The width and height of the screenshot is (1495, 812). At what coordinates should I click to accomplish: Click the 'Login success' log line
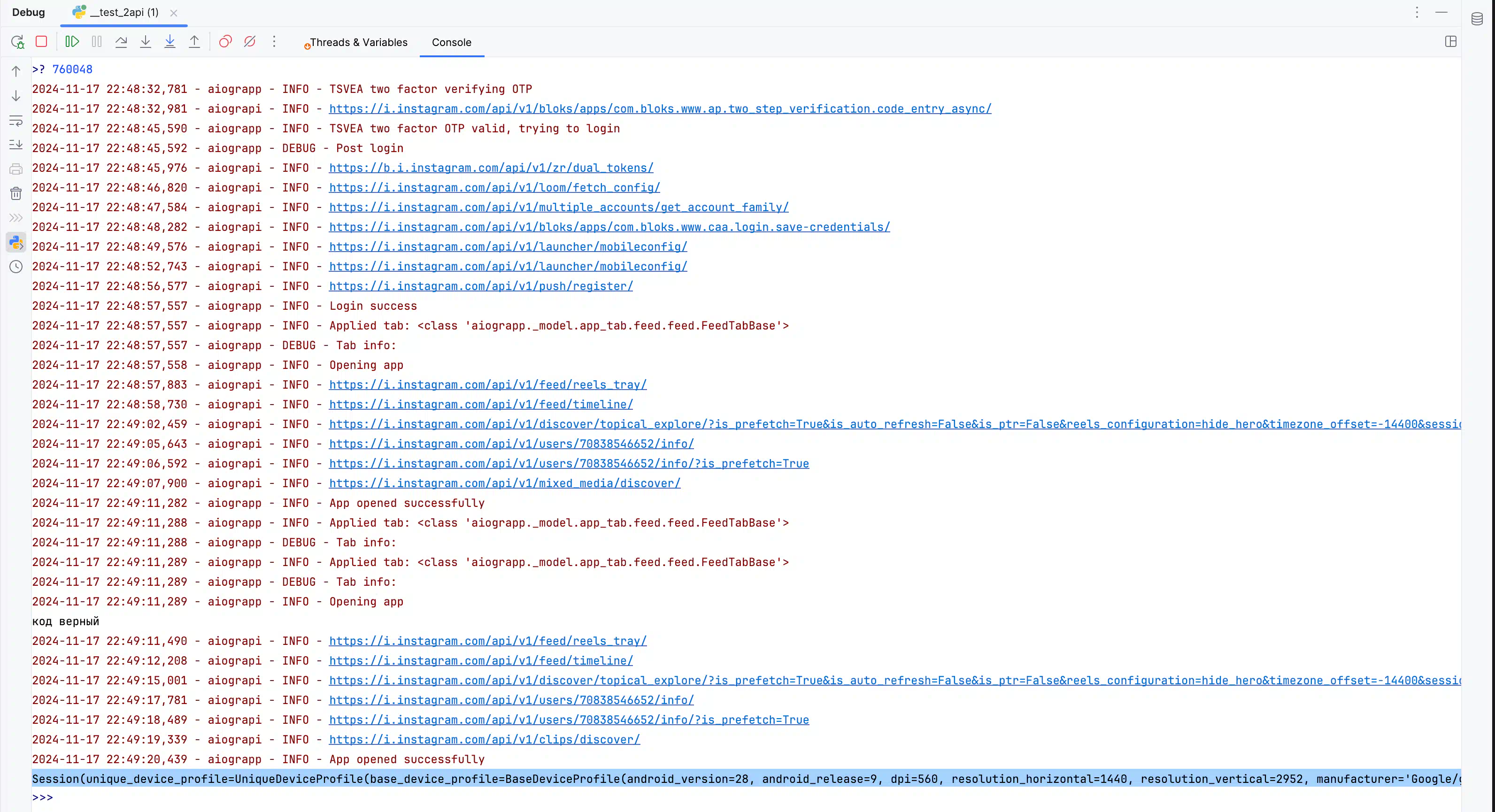[224, 306]
